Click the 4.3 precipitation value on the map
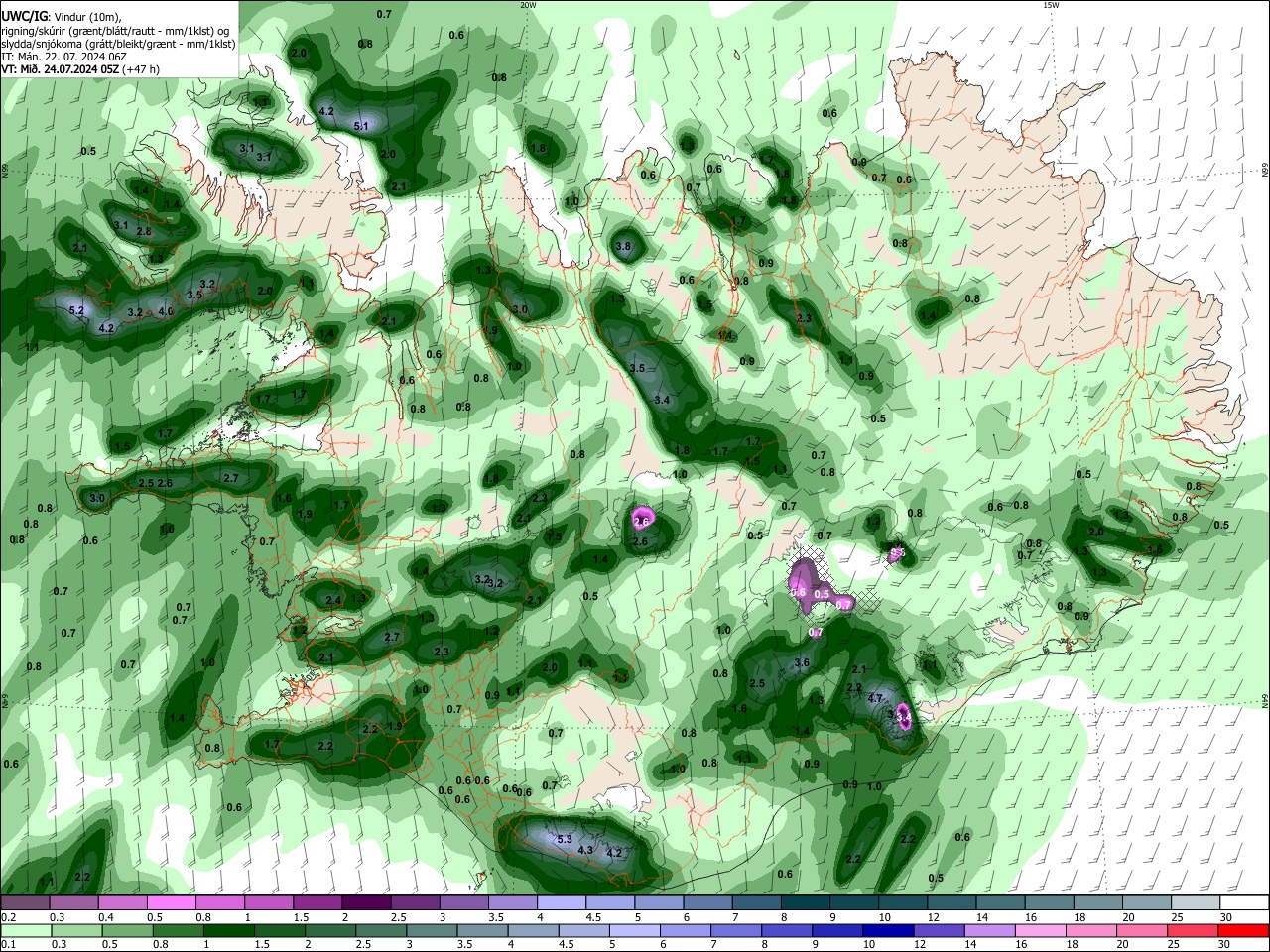The height and width of the screenshot is (952, 1270). click(585, 850)
